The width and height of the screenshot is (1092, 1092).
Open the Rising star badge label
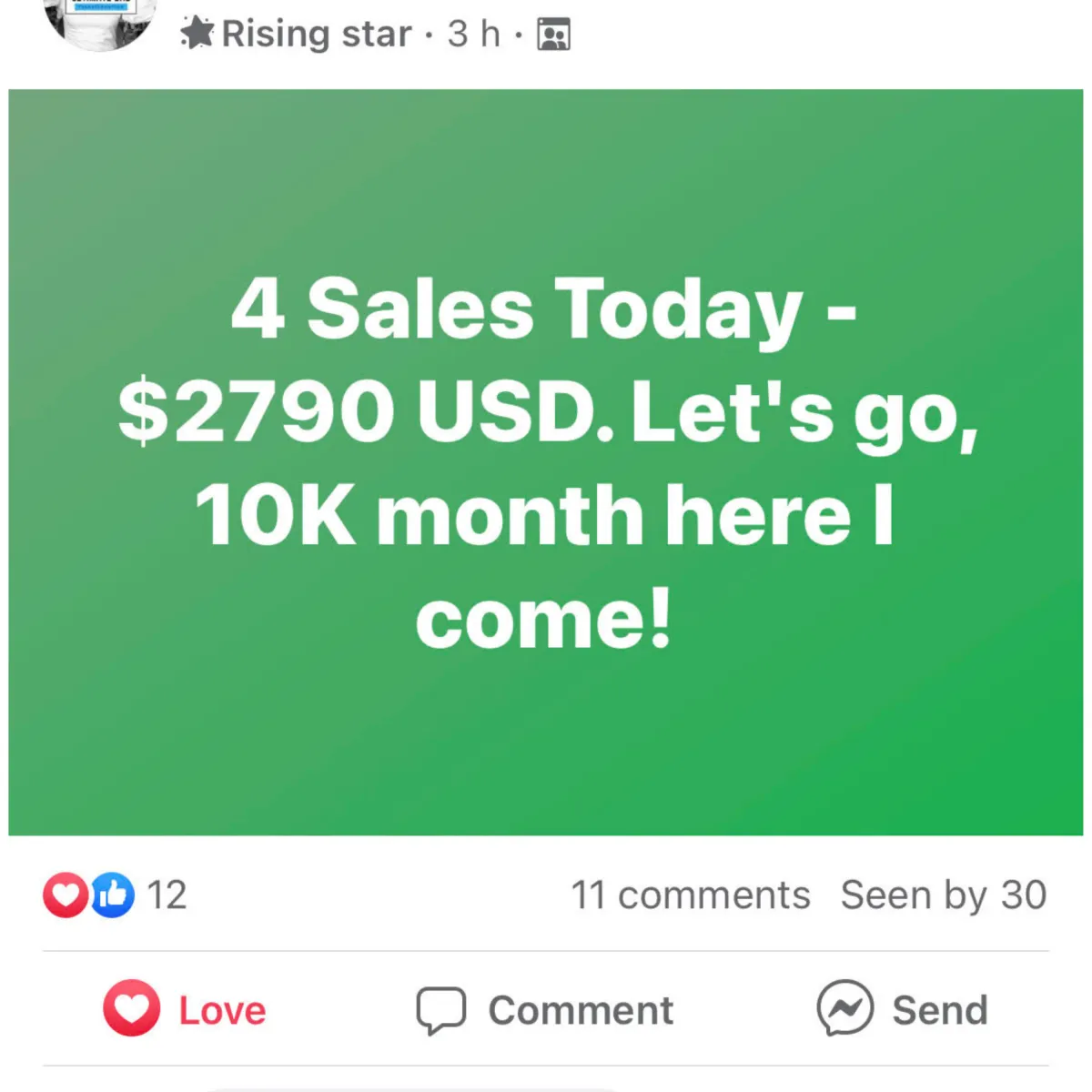(x=317, y=34)
